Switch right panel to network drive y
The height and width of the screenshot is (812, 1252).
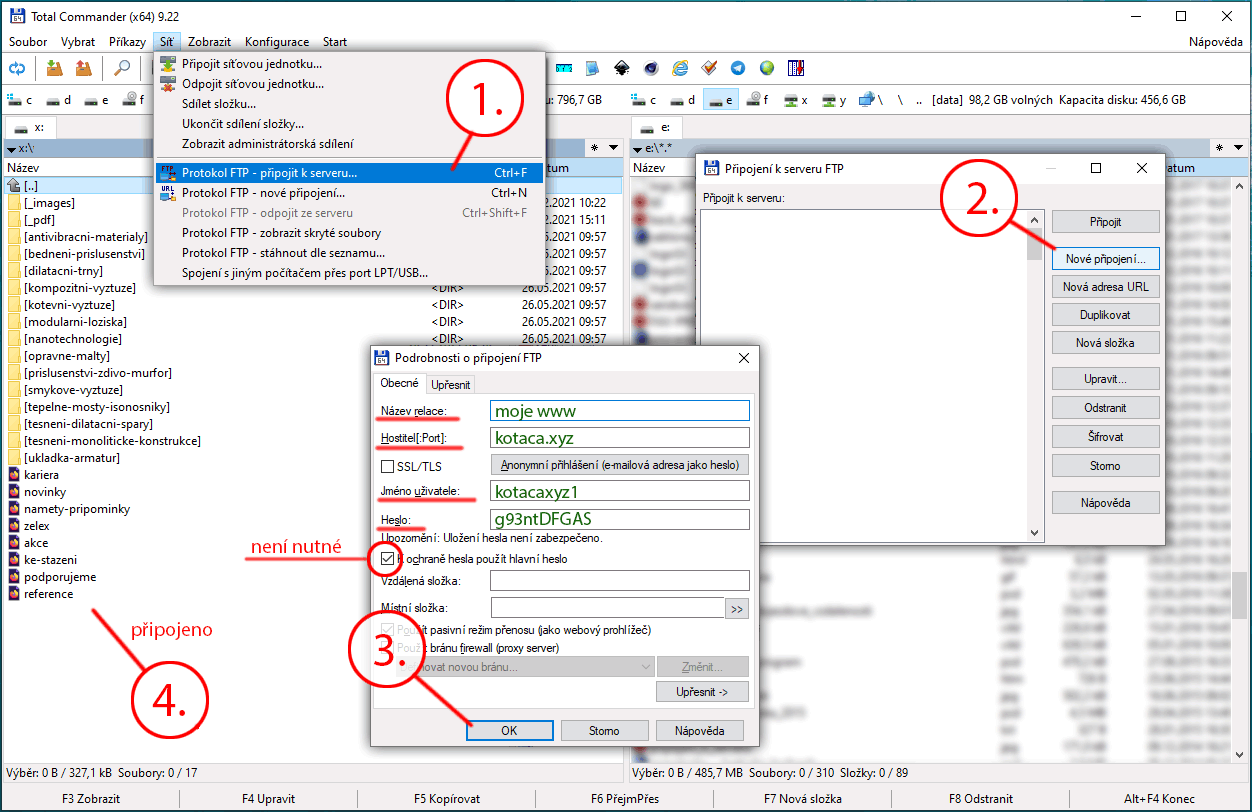834,100
